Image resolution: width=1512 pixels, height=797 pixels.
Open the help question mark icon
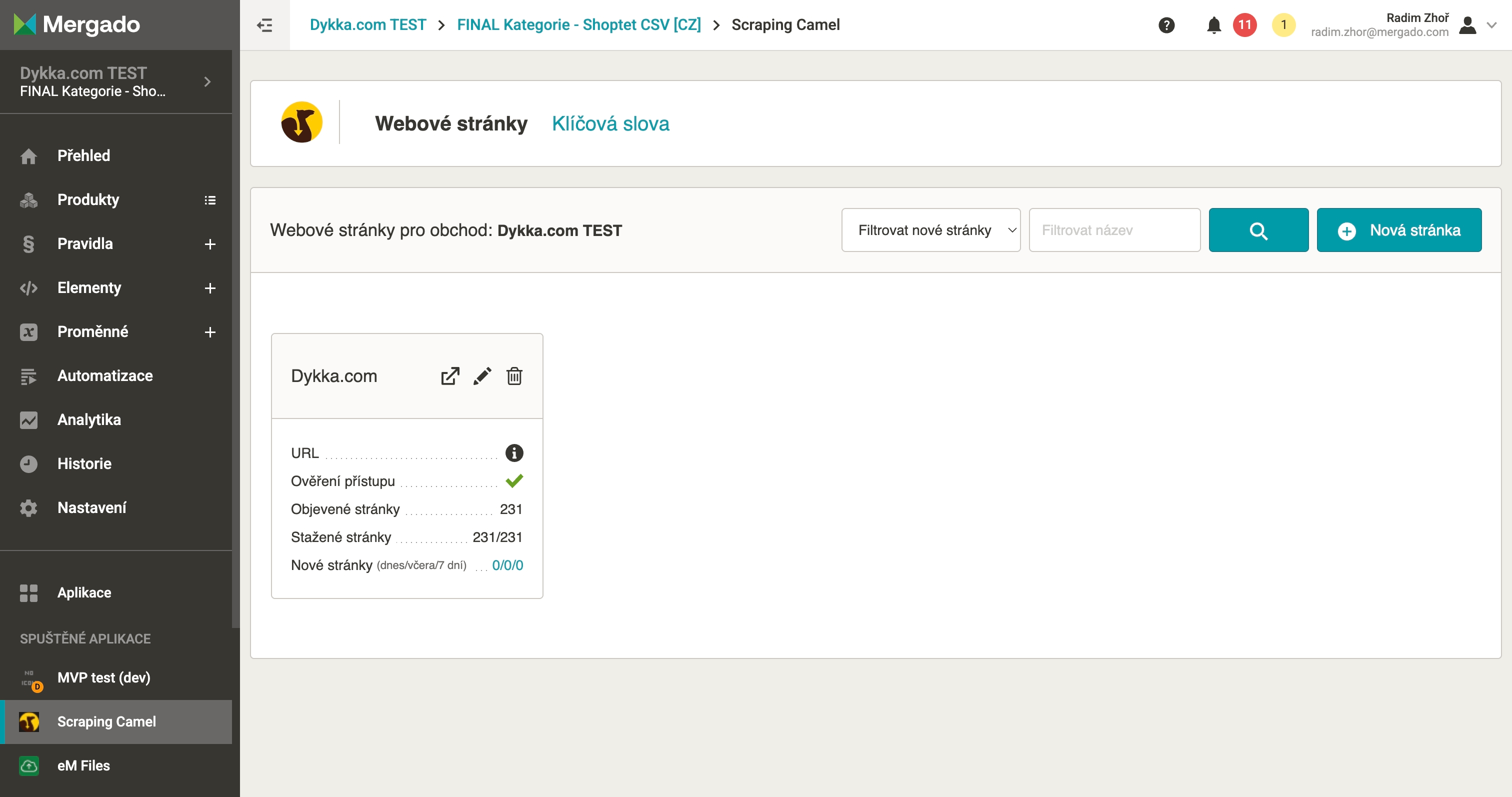1166,25
